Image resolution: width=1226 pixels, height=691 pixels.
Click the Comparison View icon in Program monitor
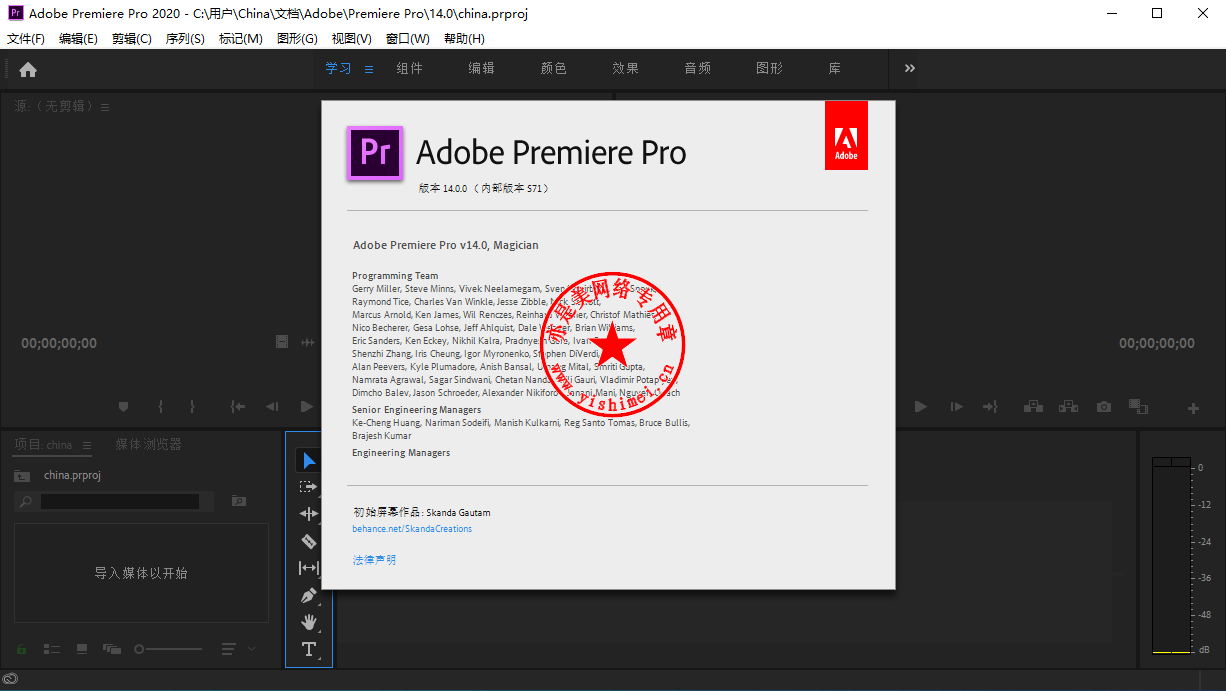pyautogui.click(x=1137, y=407)
